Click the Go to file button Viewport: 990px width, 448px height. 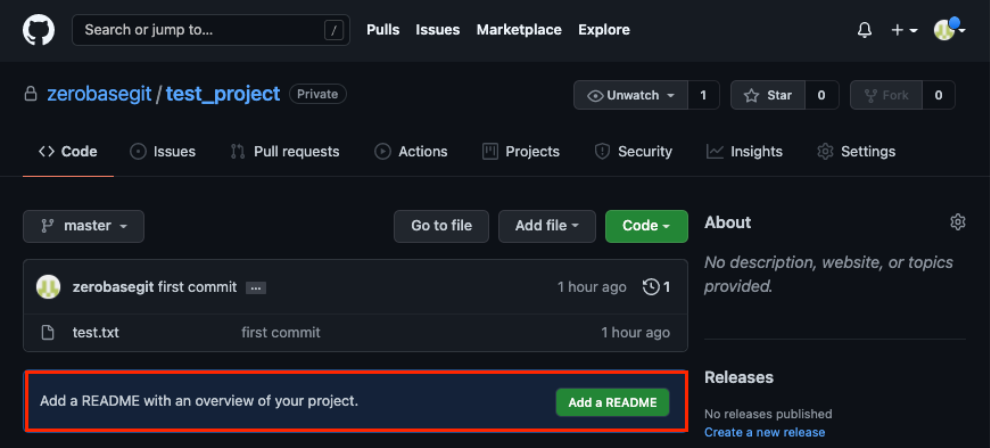coord(441,226)
